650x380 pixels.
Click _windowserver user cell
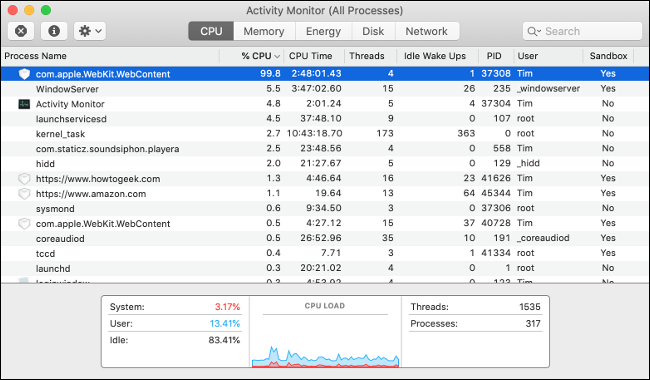coord(548,89)
